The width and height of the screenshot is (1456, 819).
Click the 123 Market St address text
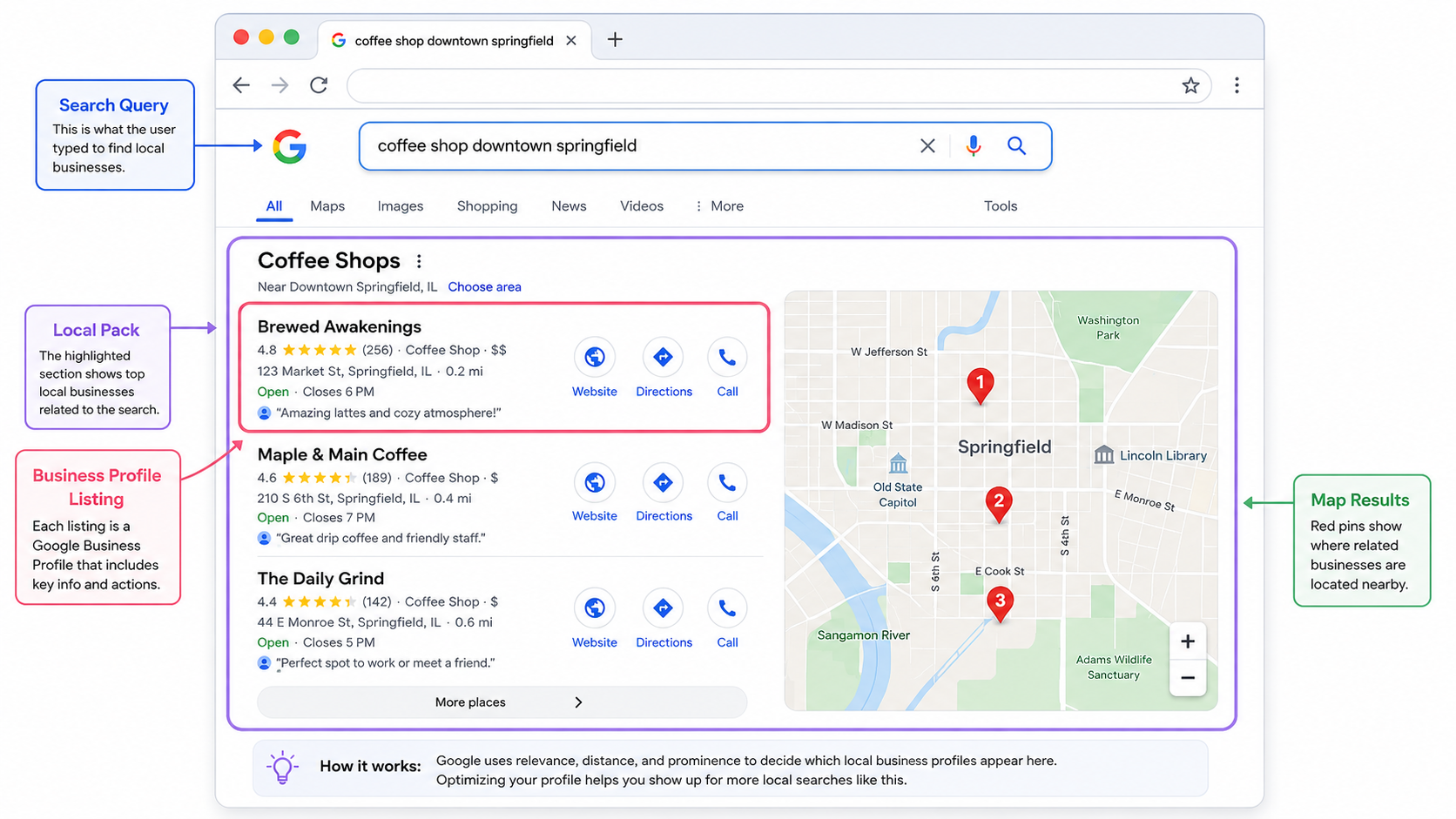click(x=344, y=372)
